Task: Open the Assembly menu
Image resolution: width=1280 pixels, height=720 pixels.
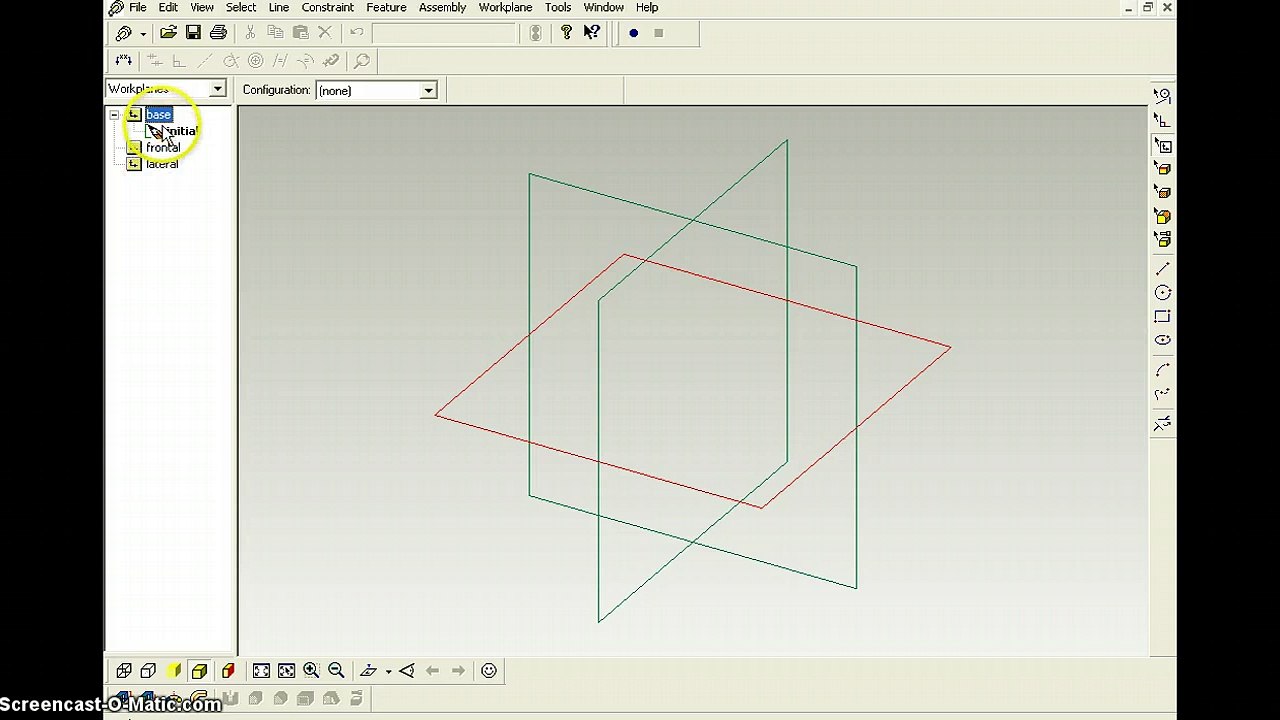Action: point(443,7)
